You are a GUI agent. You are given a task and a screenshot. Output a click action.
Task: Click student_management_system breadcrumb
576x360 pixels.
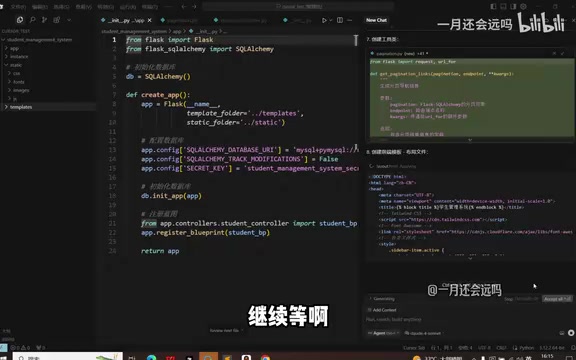tap(134, 32)
